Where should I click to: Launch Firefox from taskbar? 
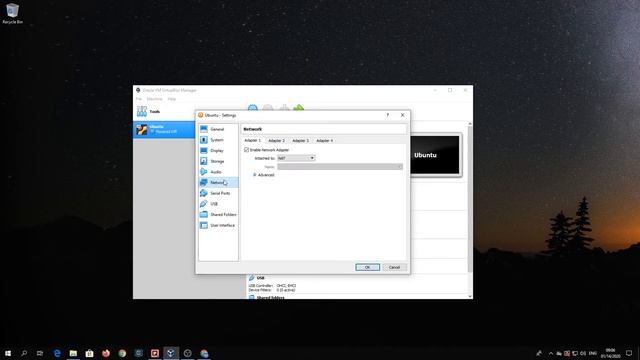pos(106,353)
